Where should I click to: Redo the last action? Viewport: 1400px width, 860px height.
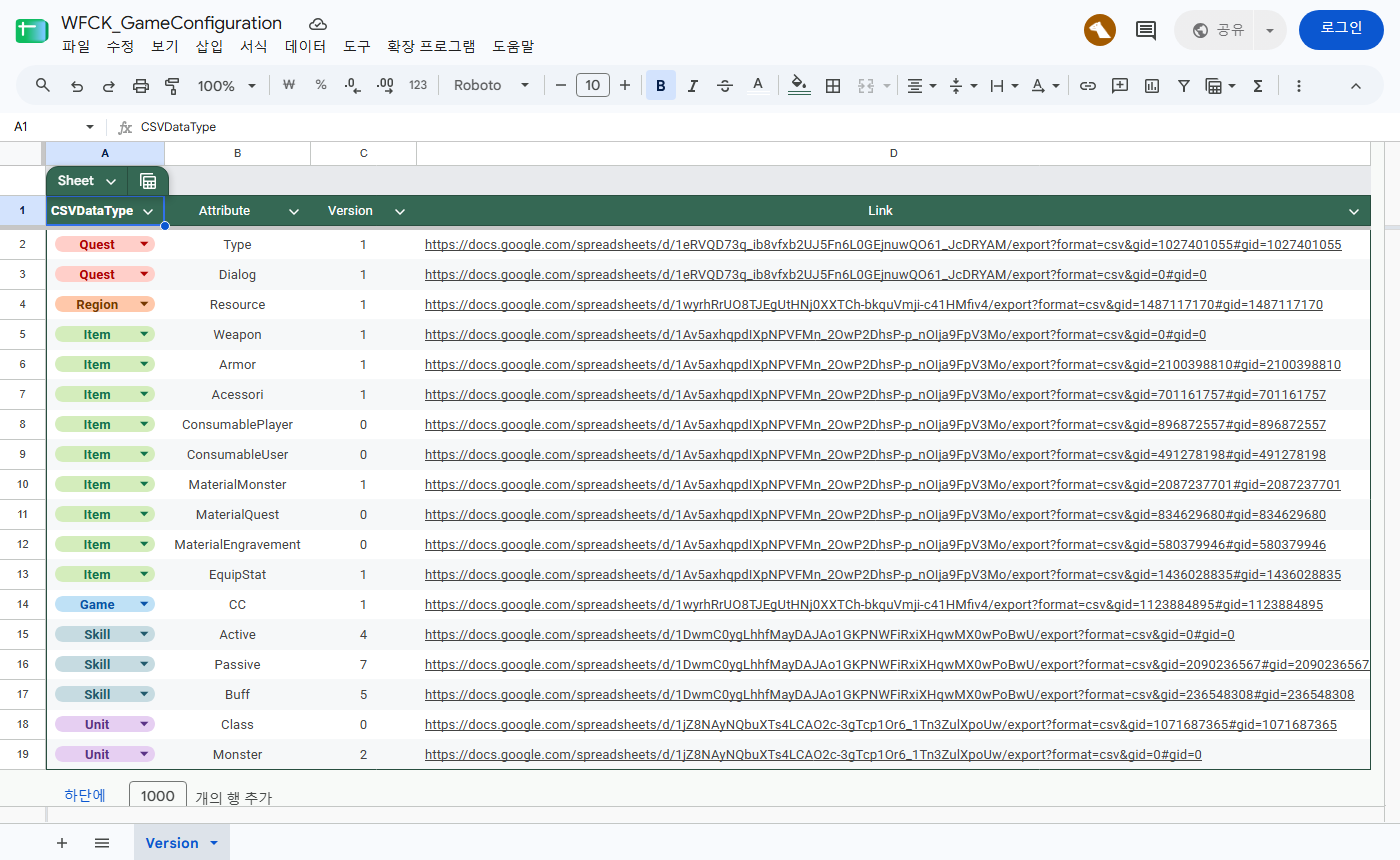[x=108, y=86]
